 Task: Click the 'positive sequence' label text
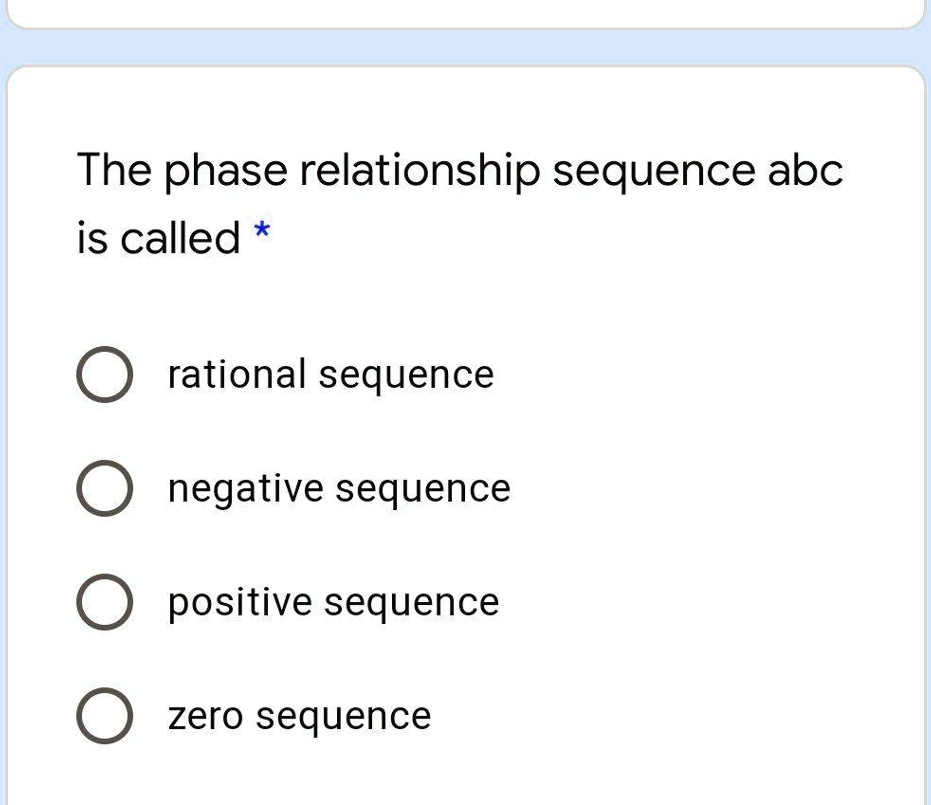pyautogui.click(x=334, y=603)
